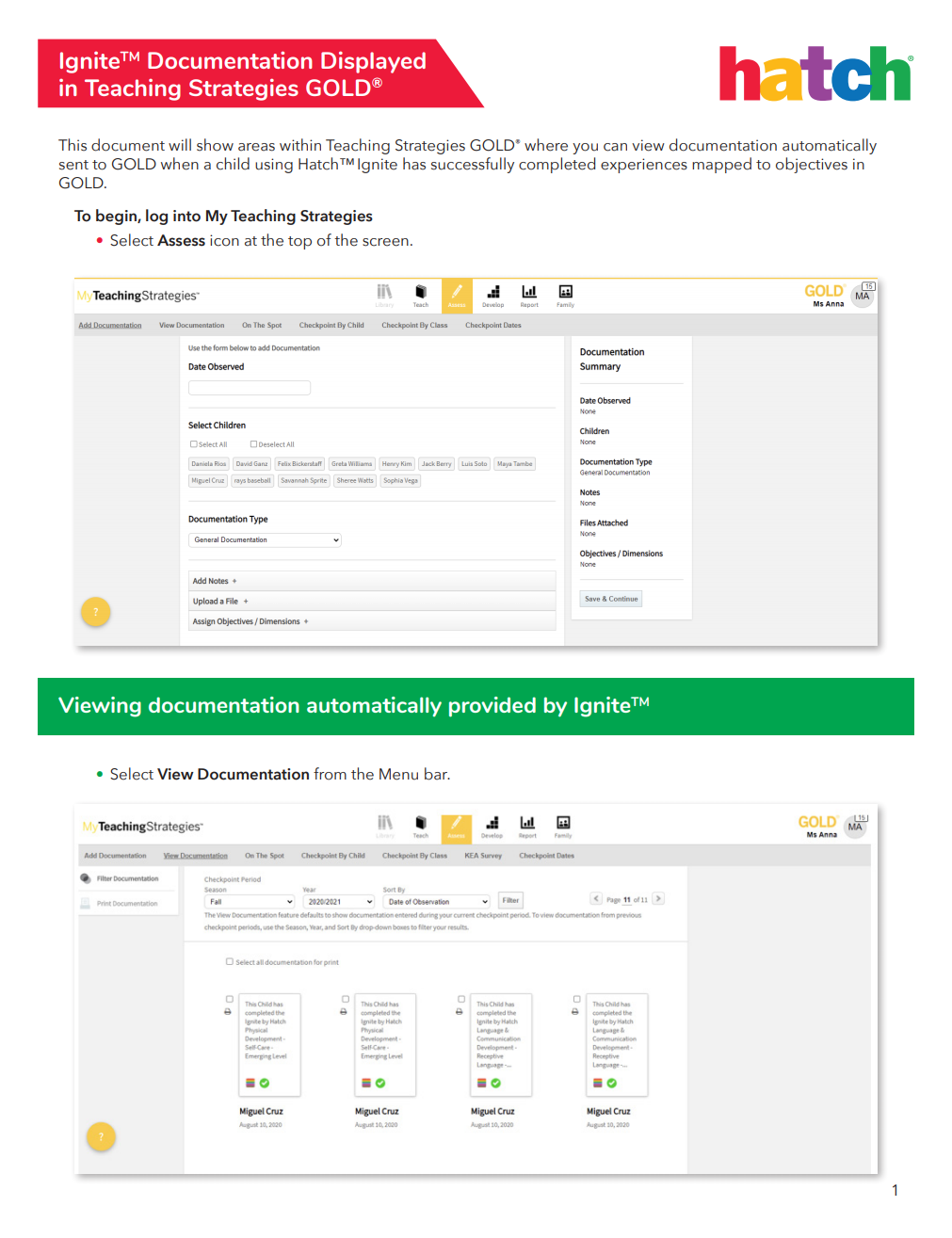Open Add Documentation tab on View Documentation page
The height and width of the screenshot is (1238, 952).
(115, 856)
